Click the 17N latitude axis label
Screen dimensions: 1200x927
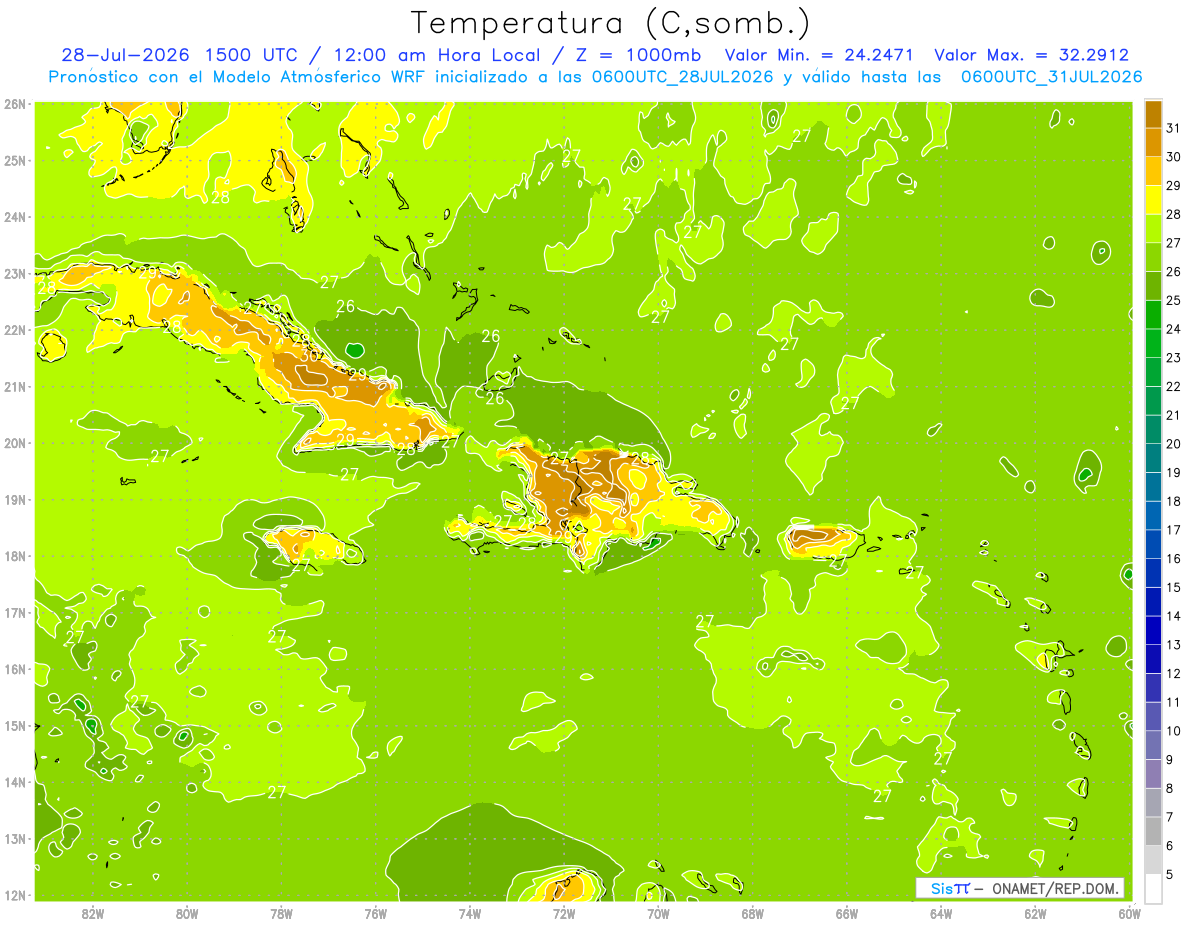[15, 612]
